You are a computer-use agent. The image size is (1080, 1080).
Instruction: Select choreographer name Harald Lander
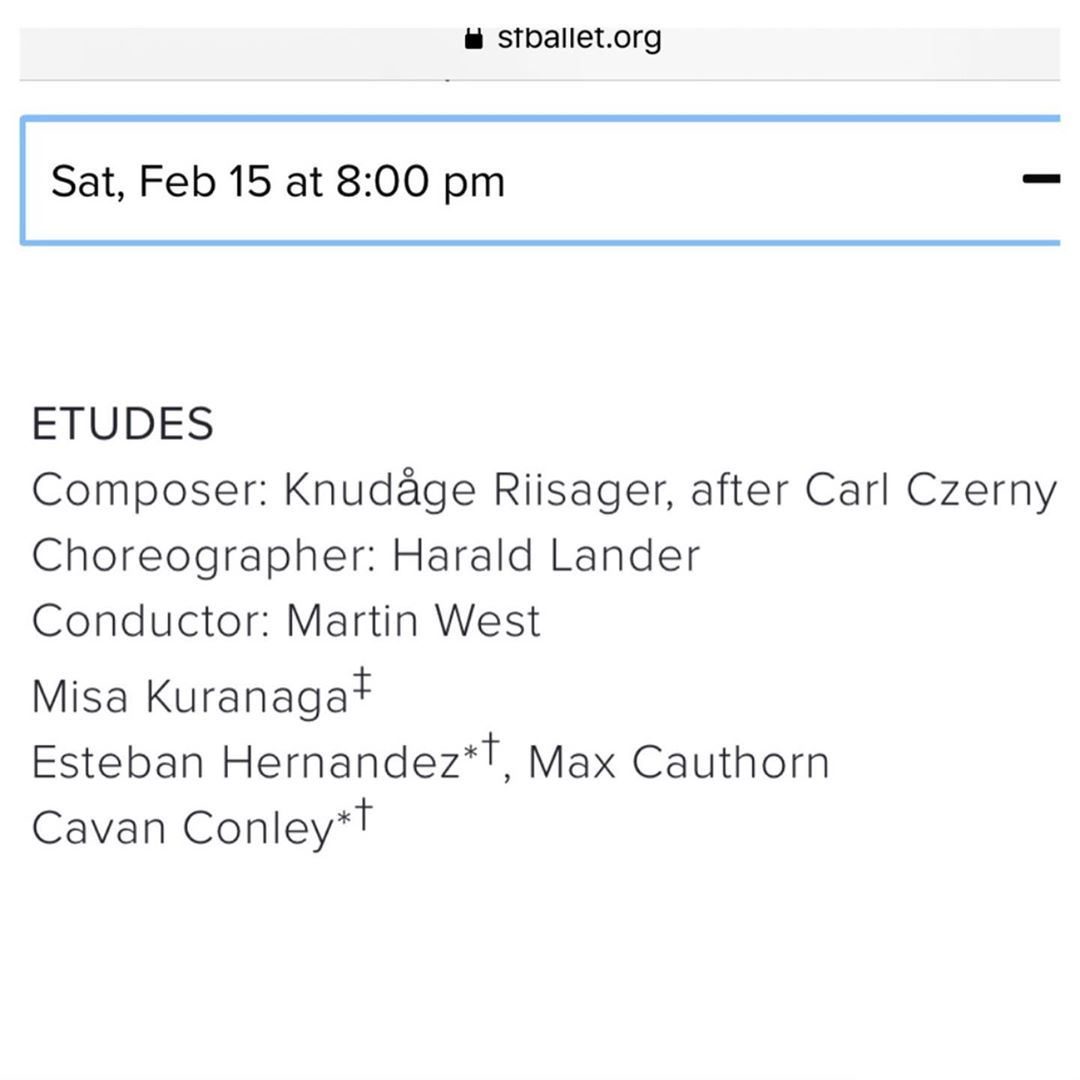(546, 556)
